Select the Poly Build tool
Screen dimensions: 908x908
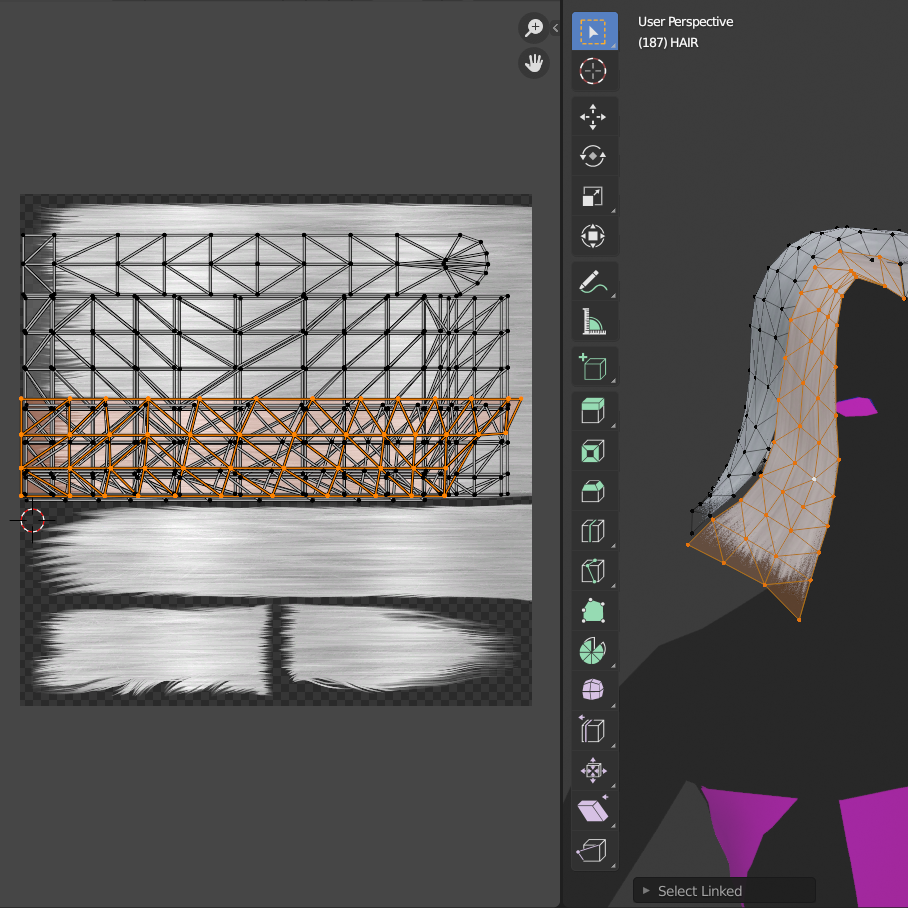594,610
